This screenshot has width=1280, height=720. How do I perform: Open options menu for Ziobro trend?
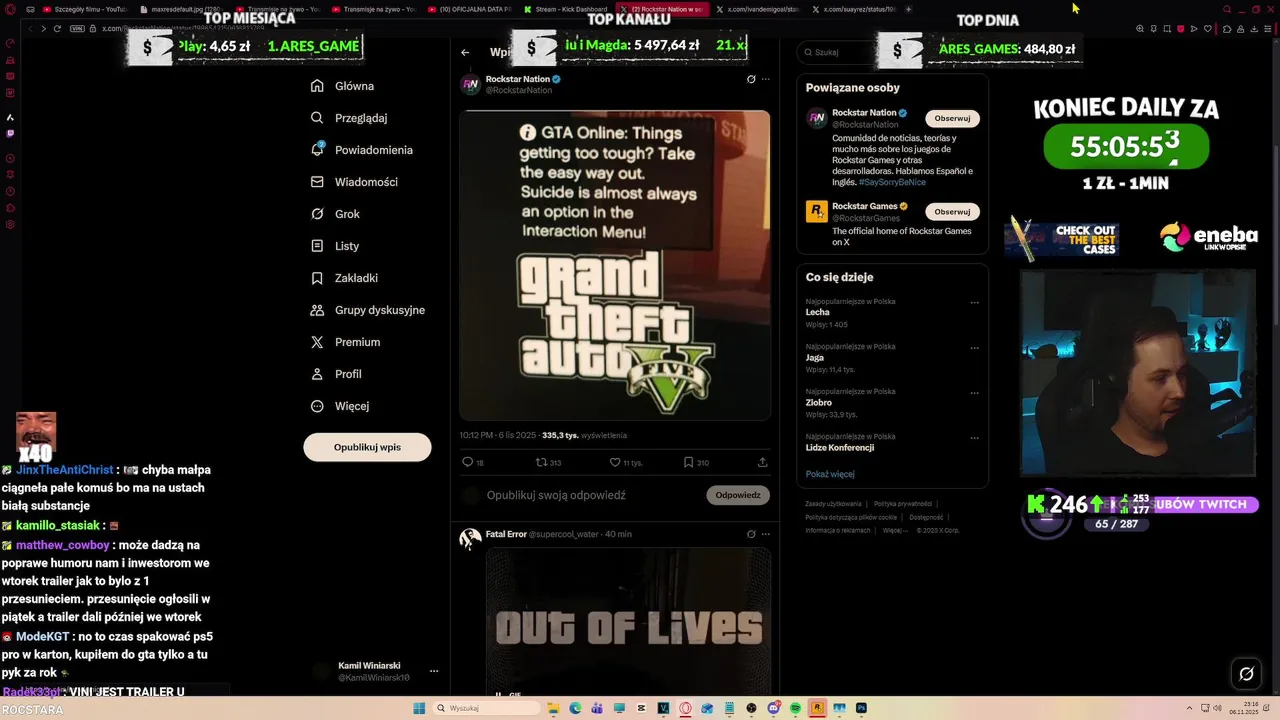point(974,392)
